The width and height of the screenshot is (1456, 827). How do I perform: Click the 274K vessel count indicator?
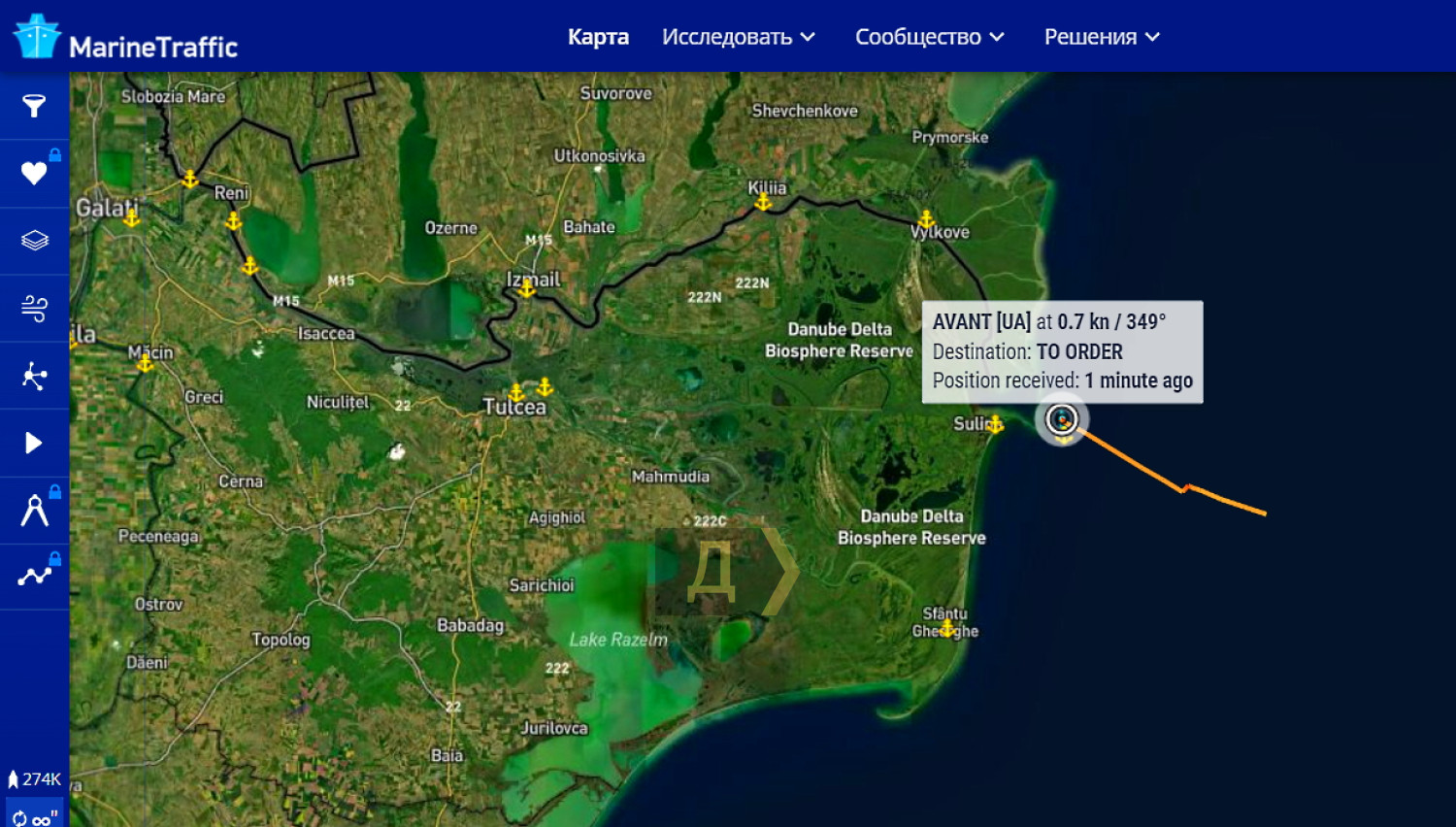34,779
